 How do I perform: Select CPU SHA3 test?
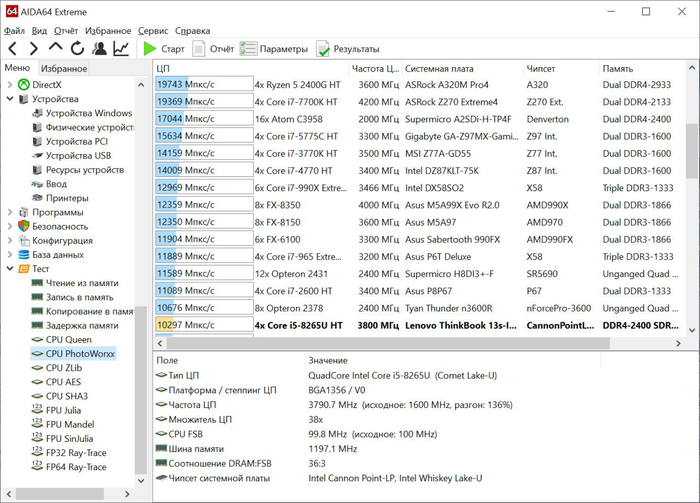click(x=67, y=396)
